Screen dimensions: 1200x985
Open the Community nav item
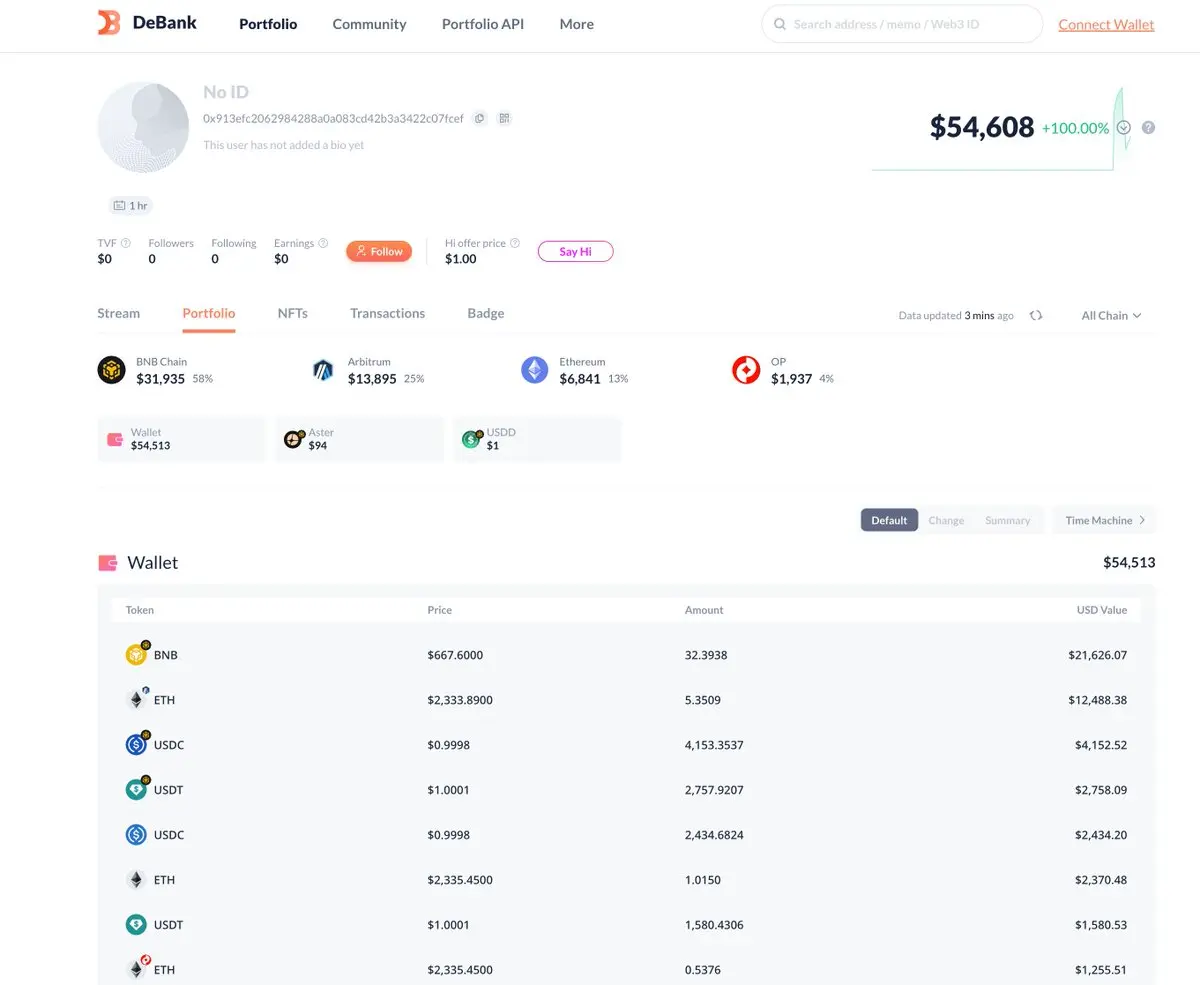tap(369, 24)
